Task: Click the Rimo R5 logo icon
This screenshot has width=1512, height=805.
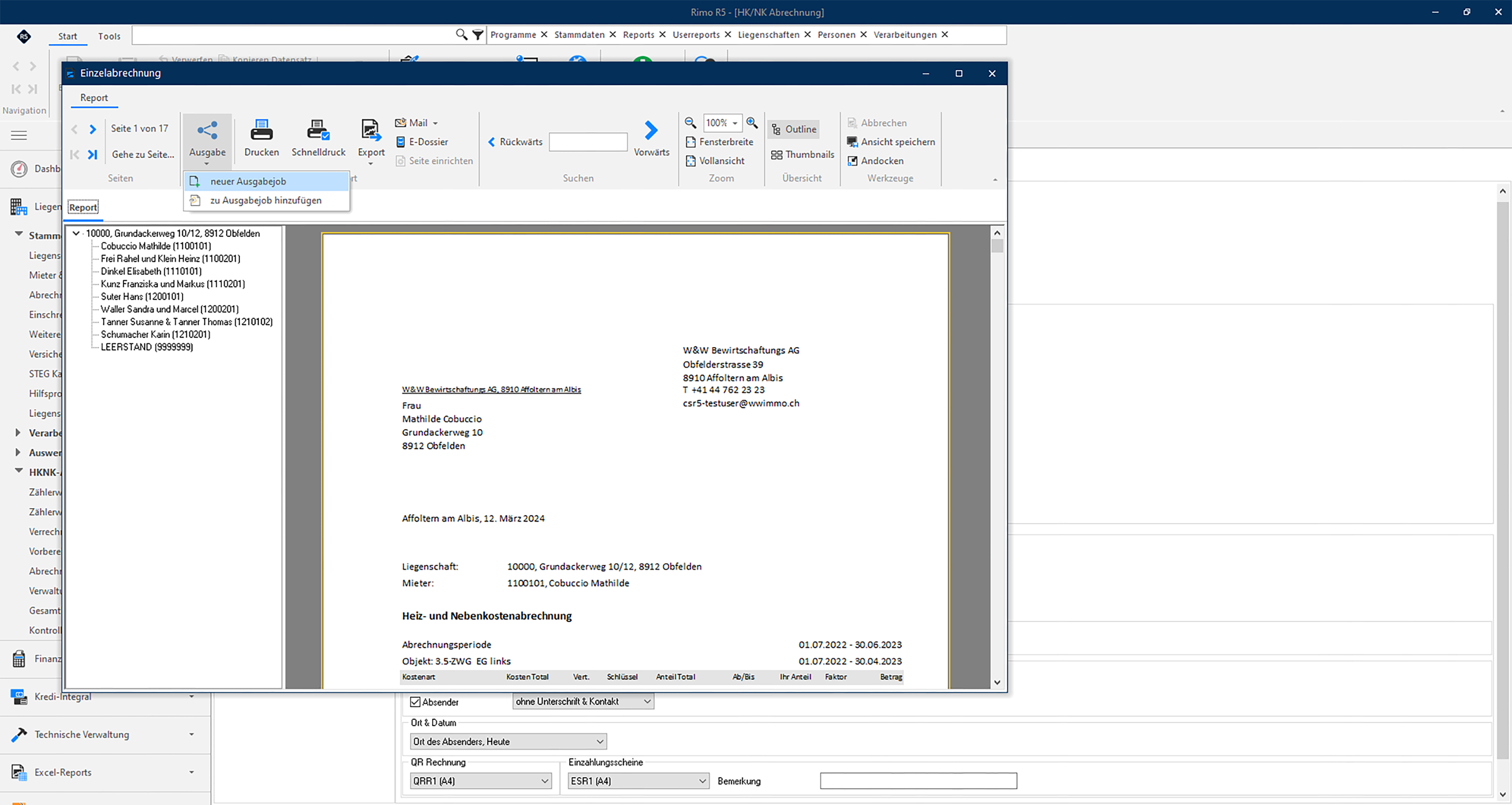Action: [23, 36]
